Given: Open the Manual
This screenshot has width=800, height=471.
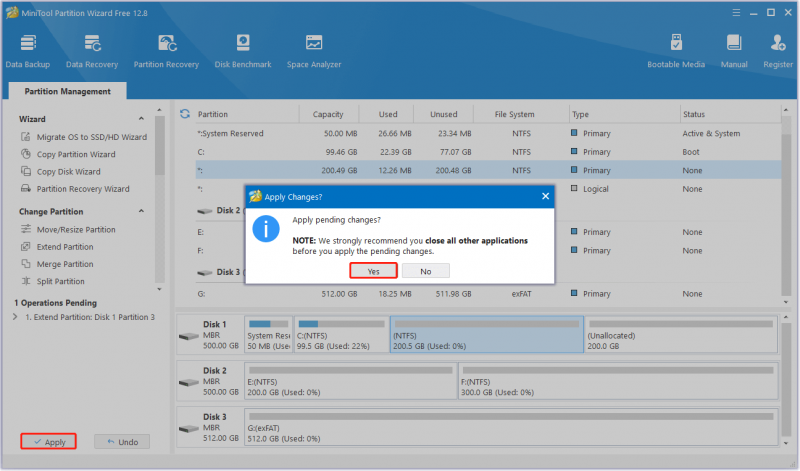Looking at the screenshot, I should pos(734,51).
